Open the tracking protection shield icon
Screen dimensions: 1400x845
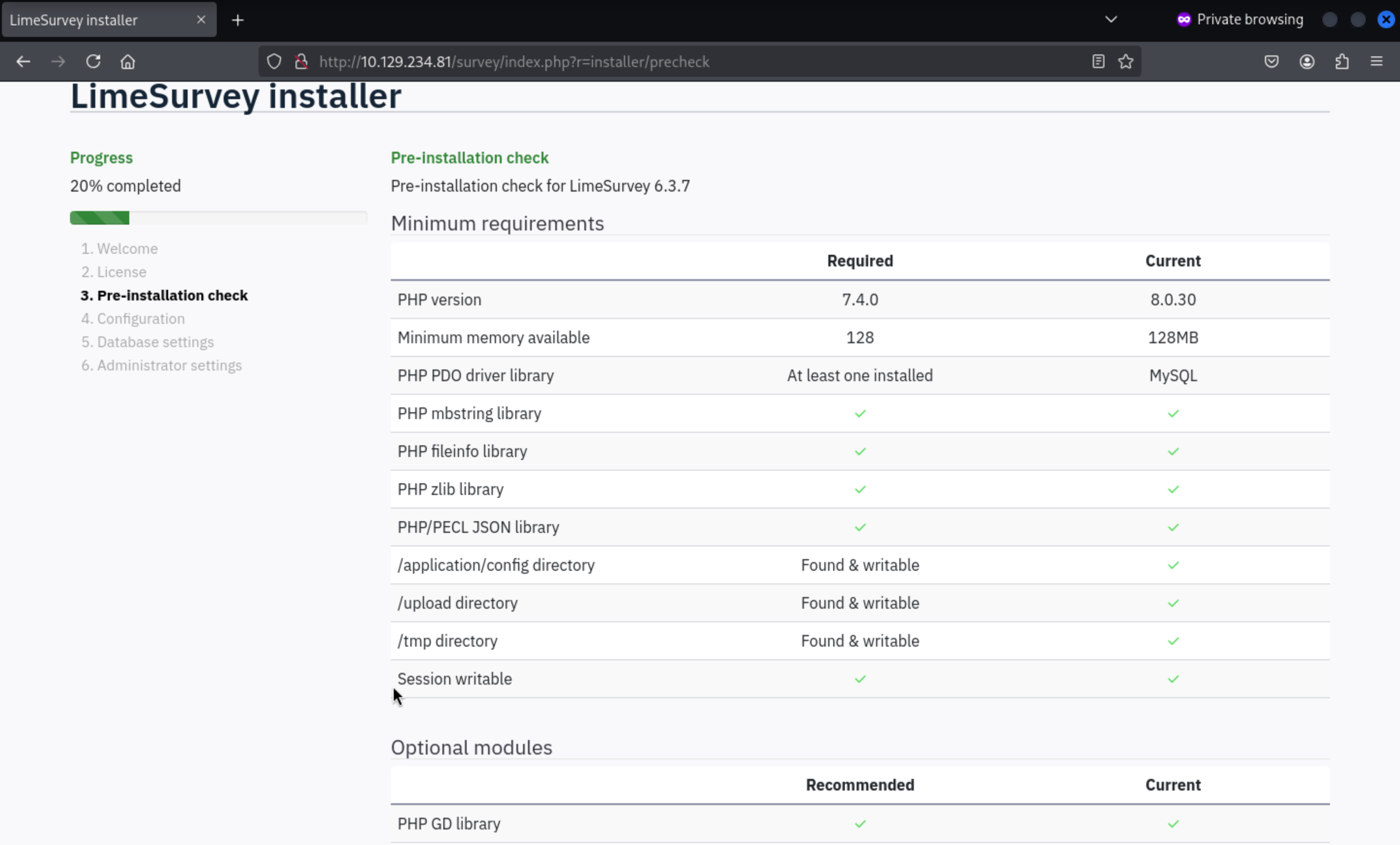[274, 61]
